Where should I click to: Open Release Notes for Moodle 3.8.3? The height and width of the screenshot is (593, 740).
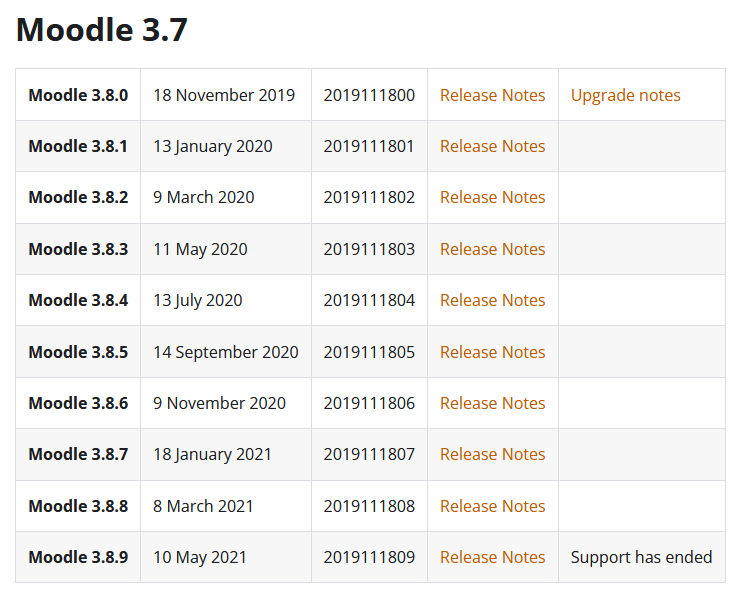coord(492,249)
